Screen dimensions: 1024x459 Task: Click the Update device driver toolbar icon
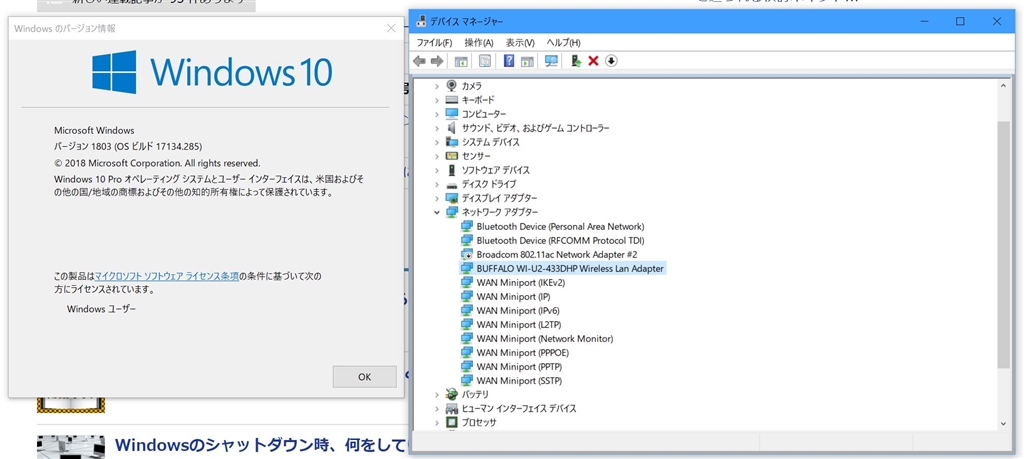576,61
